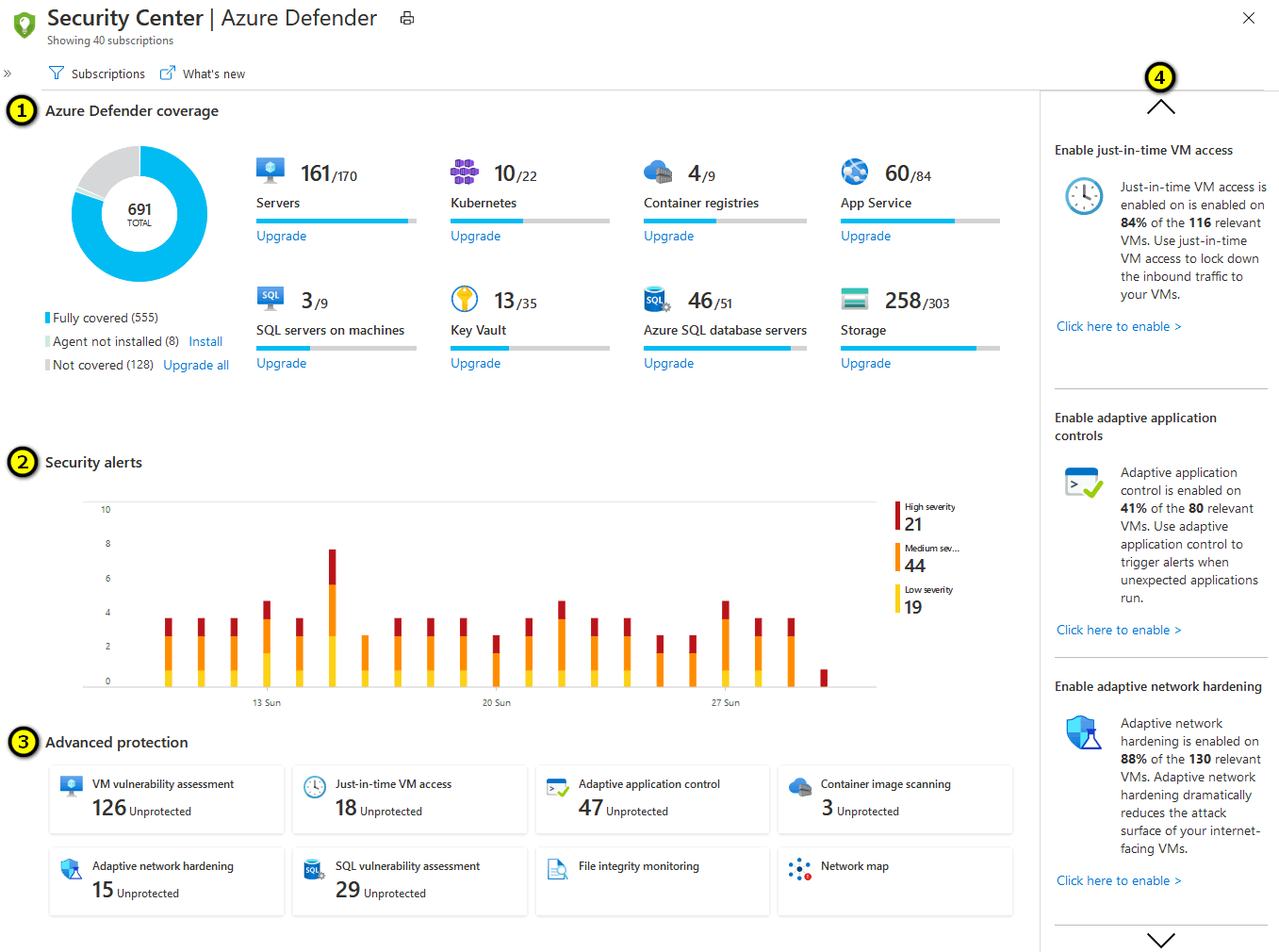This screenshot has width=1279, height=952.
Task: Upgrade the Servers coverage
Action: [282, 236]
